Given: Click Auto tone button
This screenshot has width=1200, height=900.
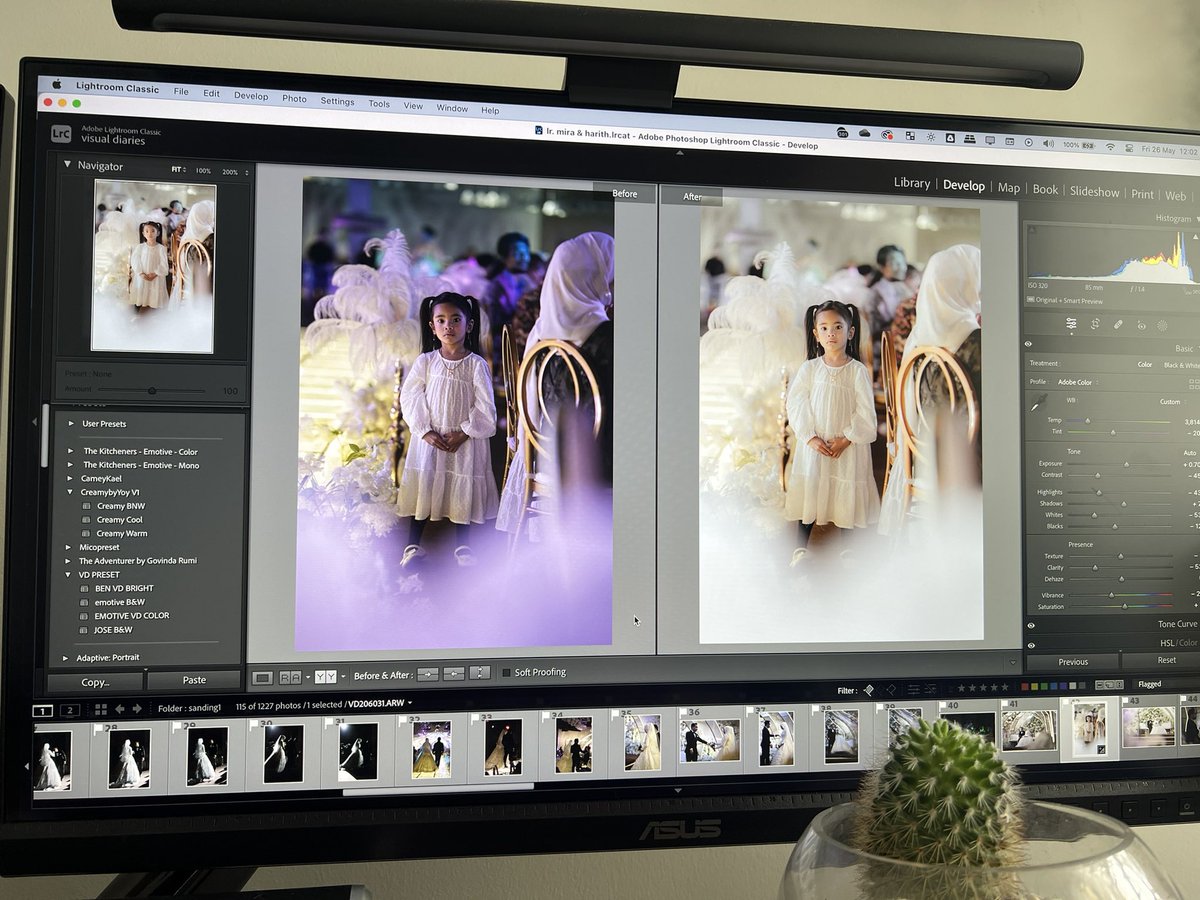Looking at the screenshot, I should pos(1189,453).
